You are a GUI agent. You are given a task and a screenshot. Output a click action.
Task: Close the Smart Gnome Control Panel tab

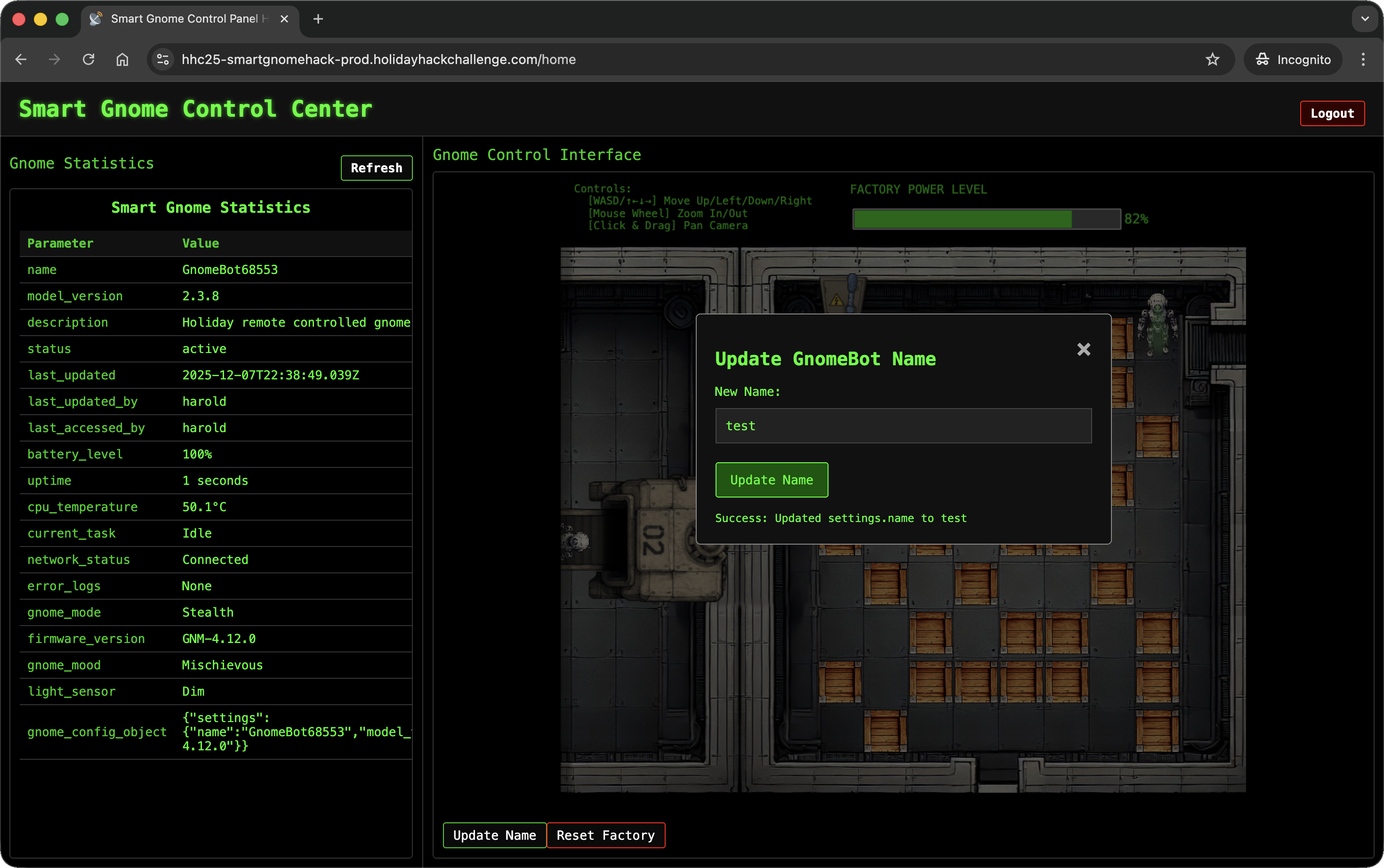(x=284, y=19)
